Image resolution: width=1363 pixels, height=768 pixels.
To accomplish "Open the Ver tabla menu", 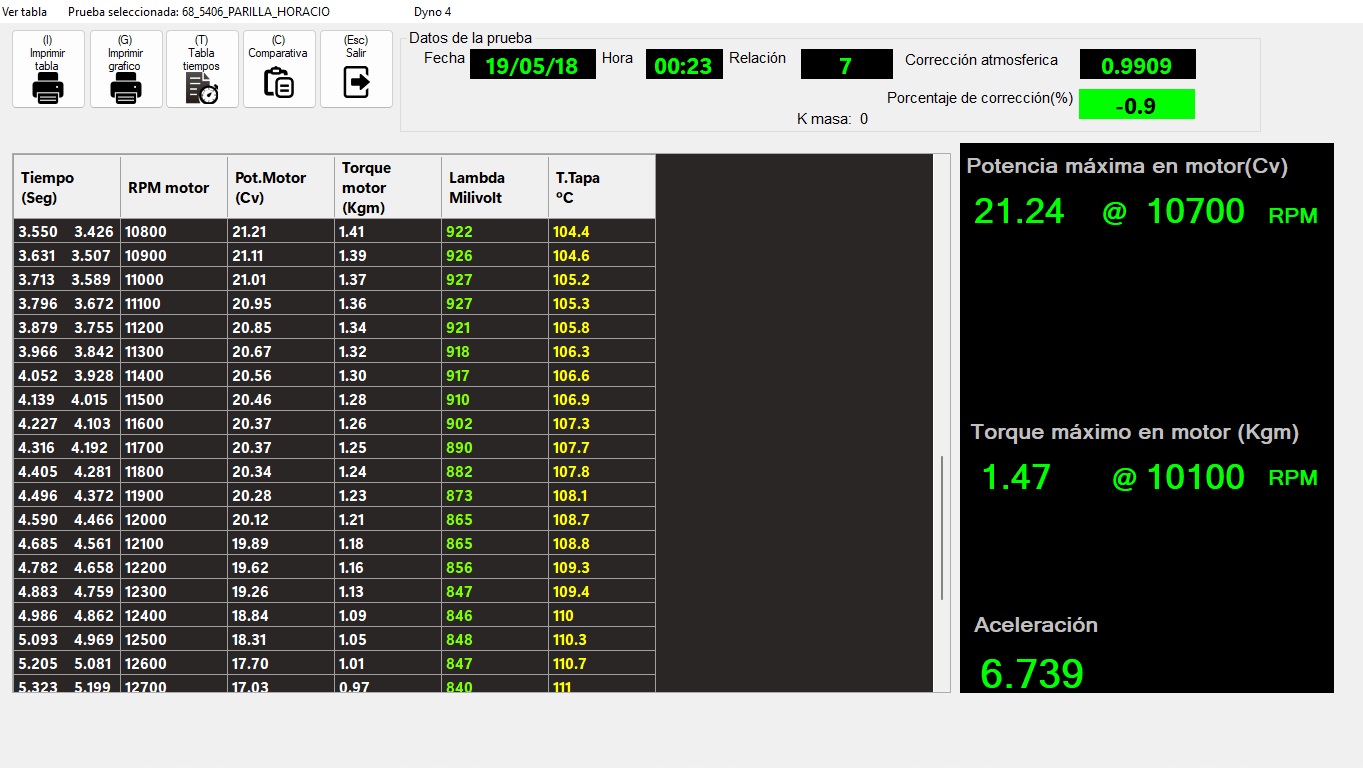I will tap(25, 12).
